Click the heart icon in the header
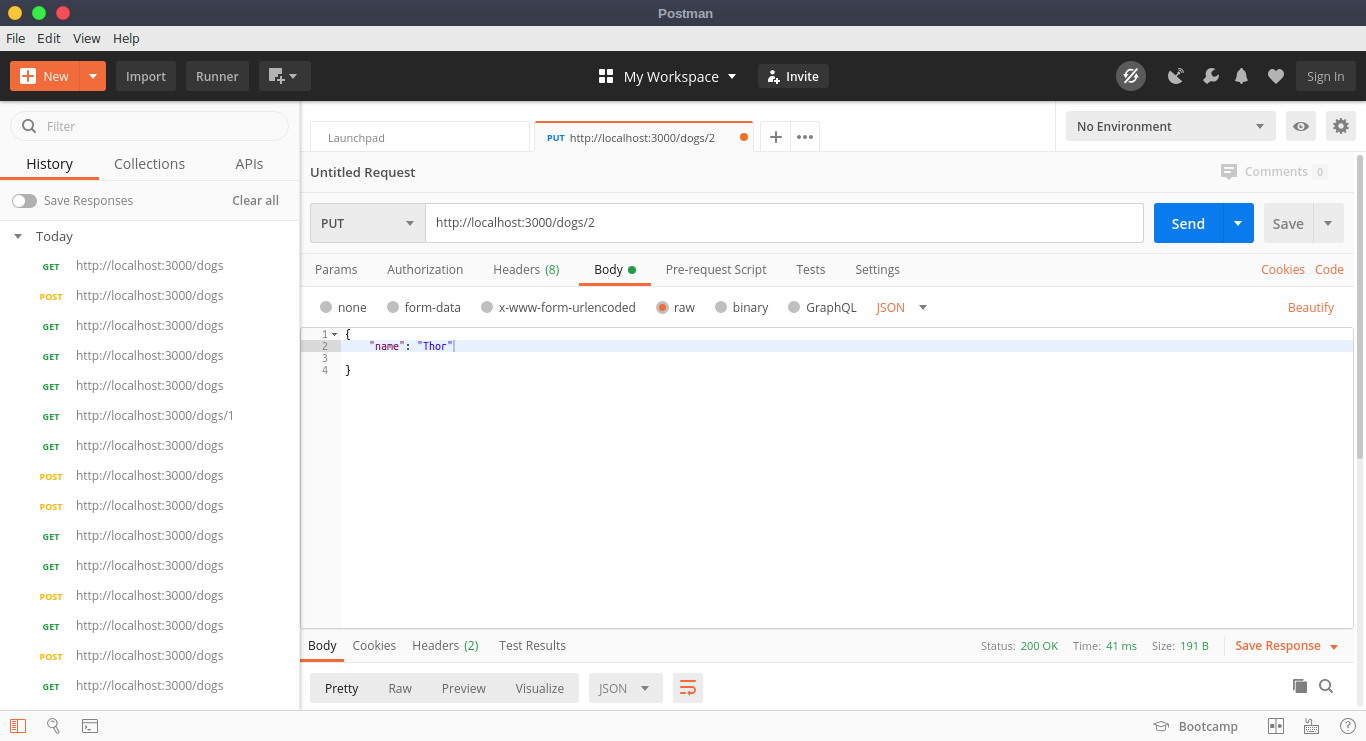1366x741 pixels. point(1275,76)
